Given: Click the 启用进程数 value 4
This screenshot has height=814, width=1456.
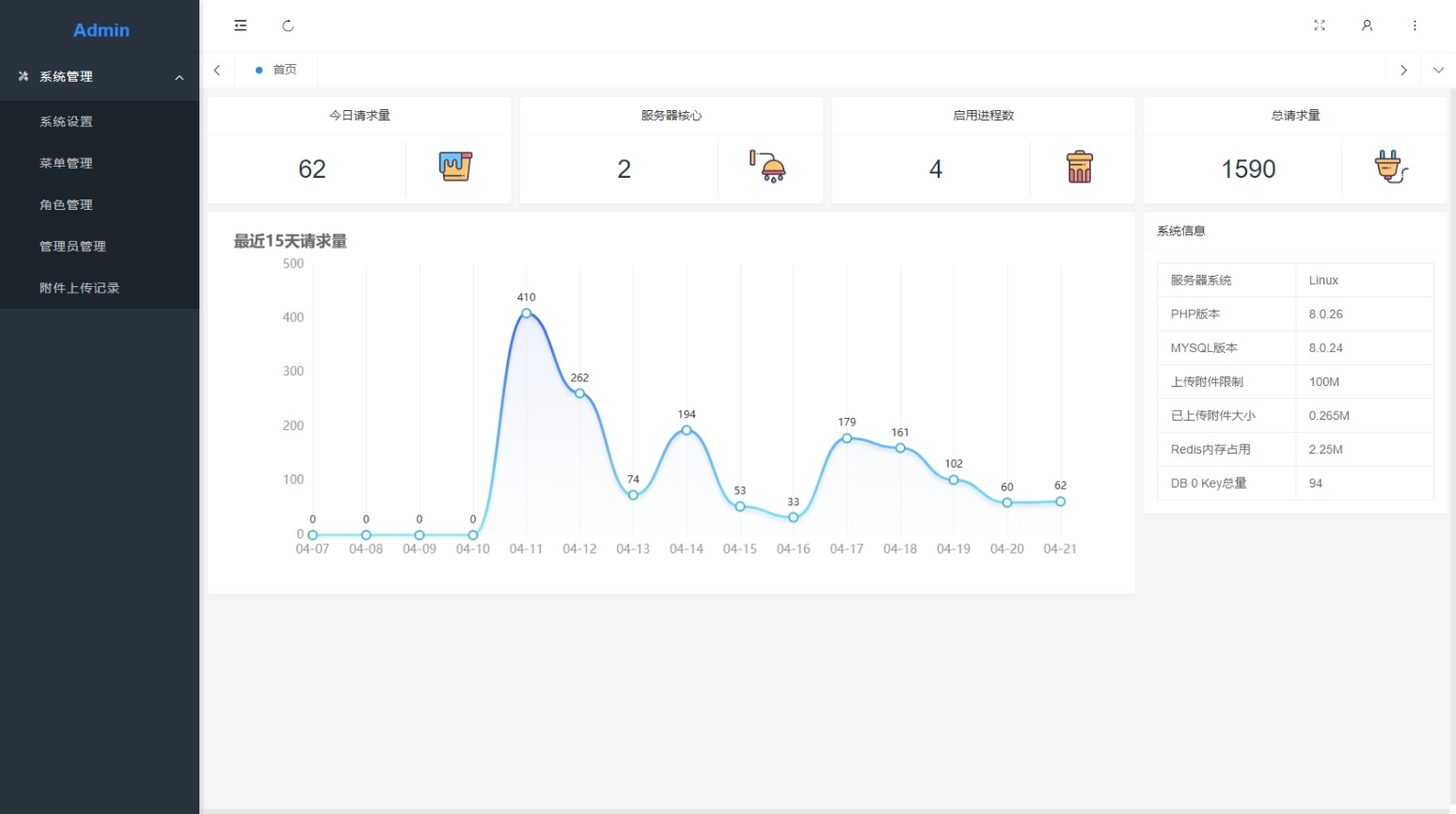Looking at the screenshot, I should [936, 168].
